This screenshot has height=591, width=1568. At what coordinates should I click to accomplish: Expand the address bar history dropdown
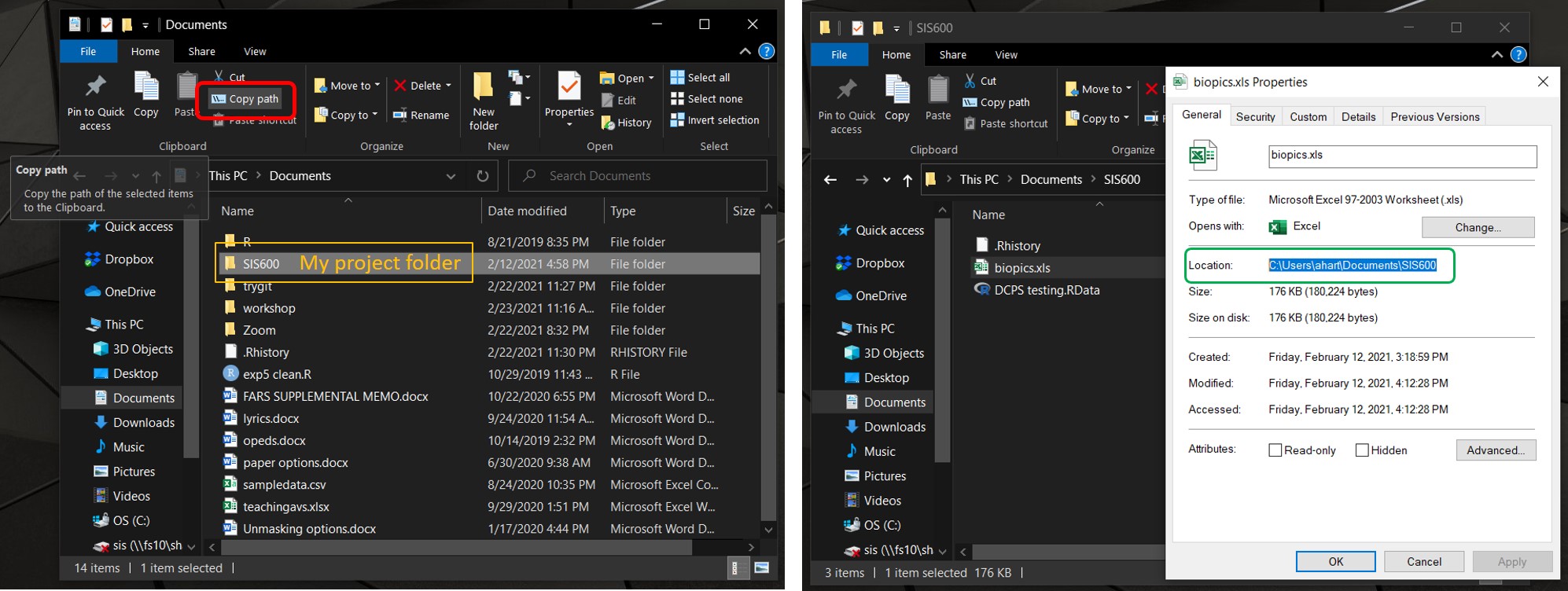451,176
